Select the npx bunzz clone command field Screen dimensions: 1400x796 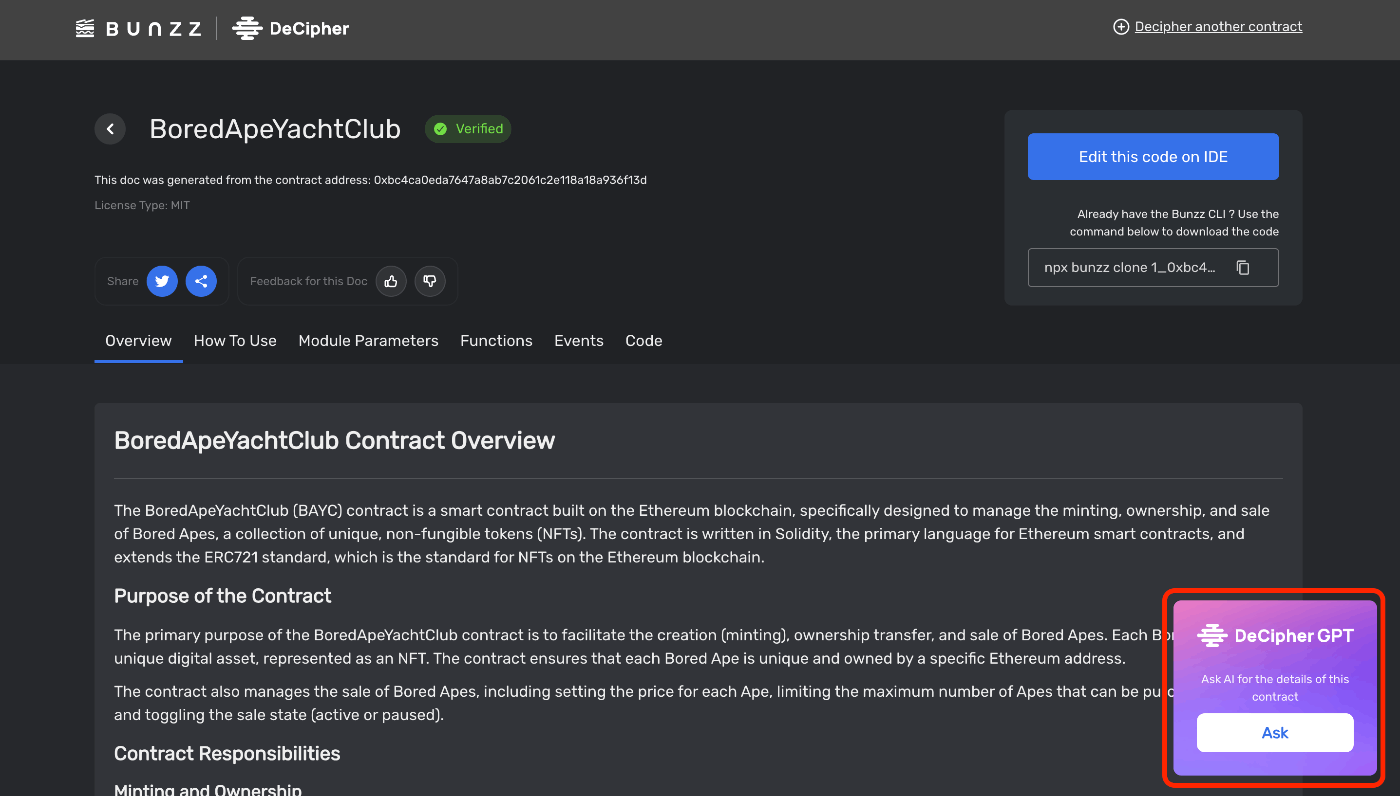pos(1153,268)
